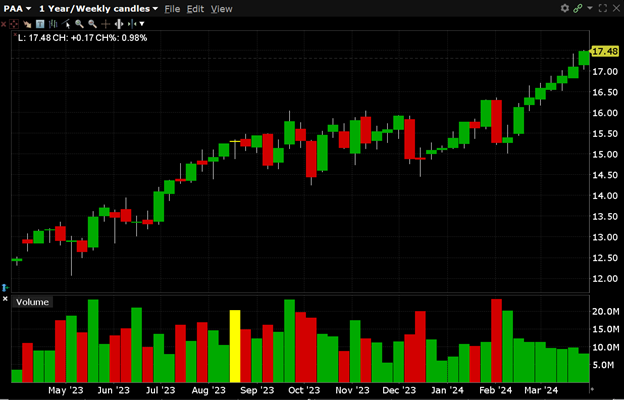Maximize chart with fullscreen icon

click(x=603, y=8)
